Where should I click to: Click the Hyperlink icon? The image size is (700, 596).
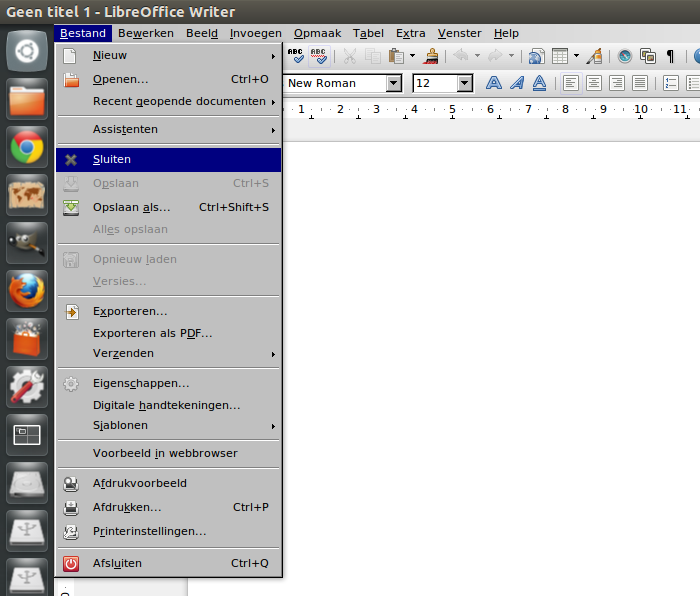(x=536, y=56)
